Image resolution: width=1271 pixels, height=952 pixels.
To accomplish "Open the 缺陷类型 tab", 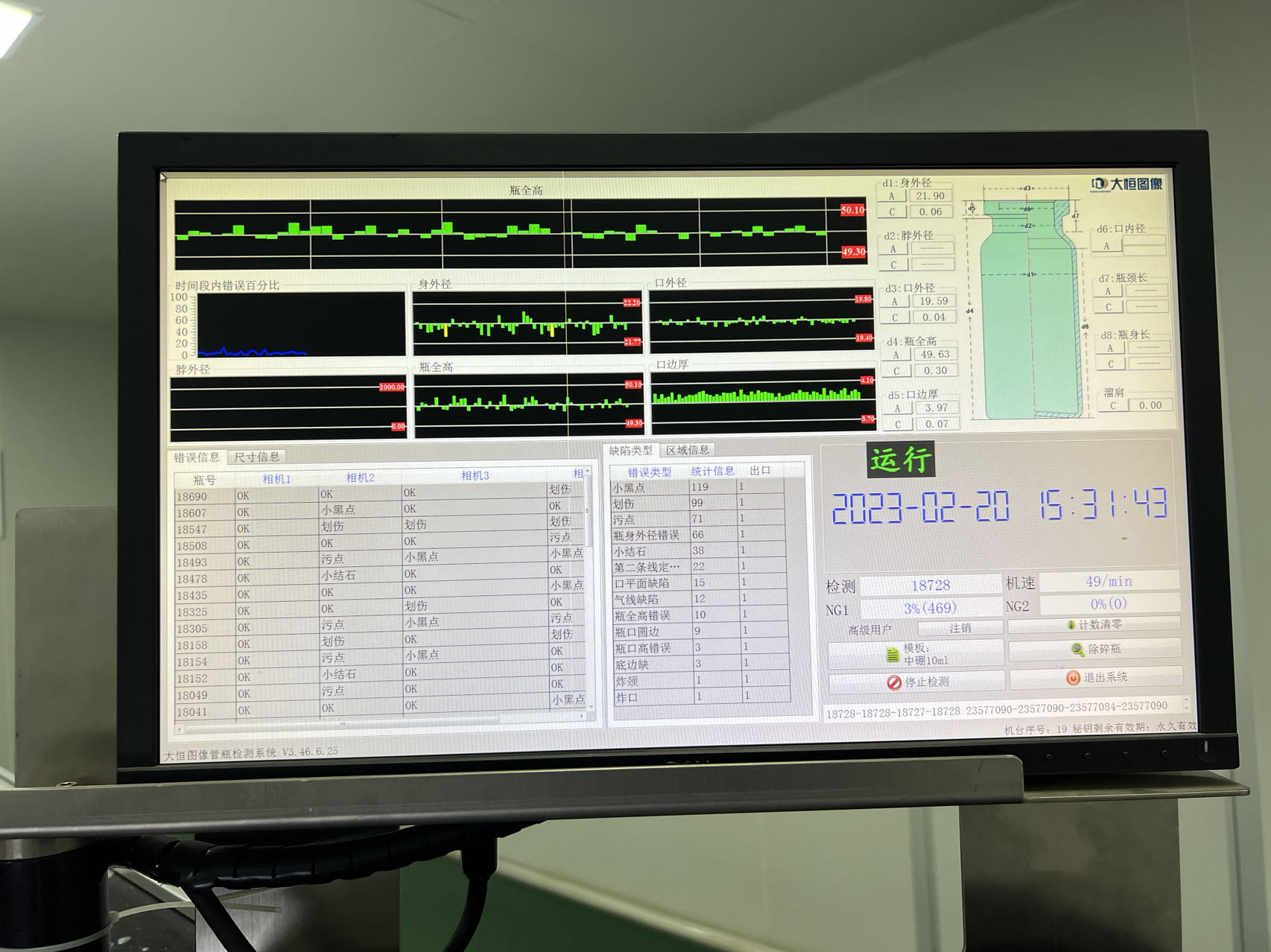I will coord(630,451).
